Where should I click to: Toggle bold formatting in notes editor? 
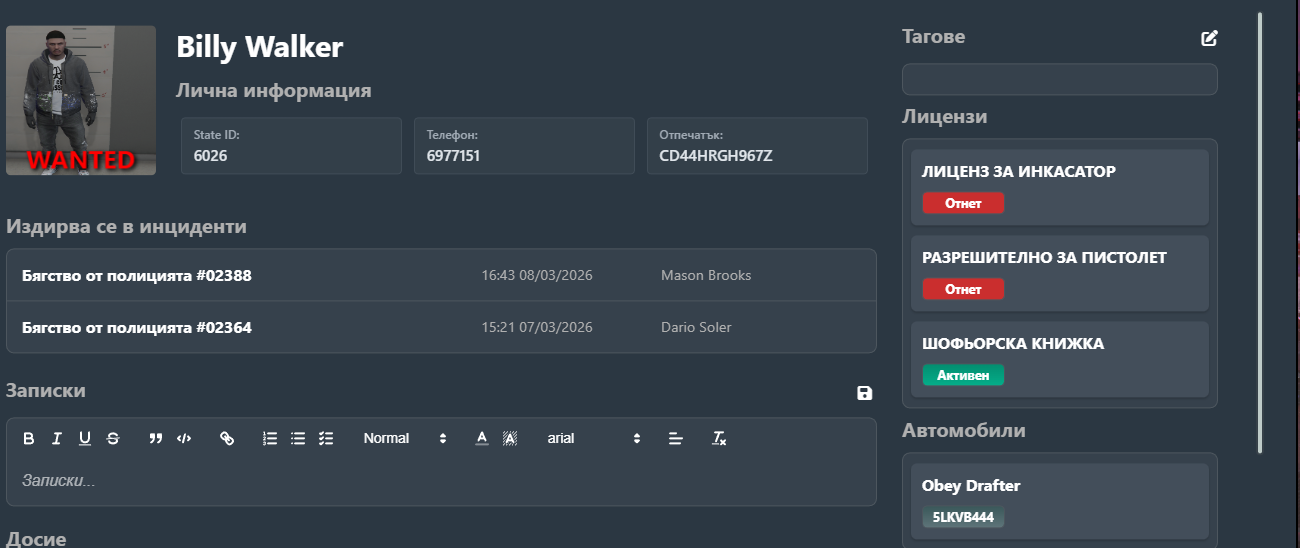pyautogui.click(x=29, y=438)
